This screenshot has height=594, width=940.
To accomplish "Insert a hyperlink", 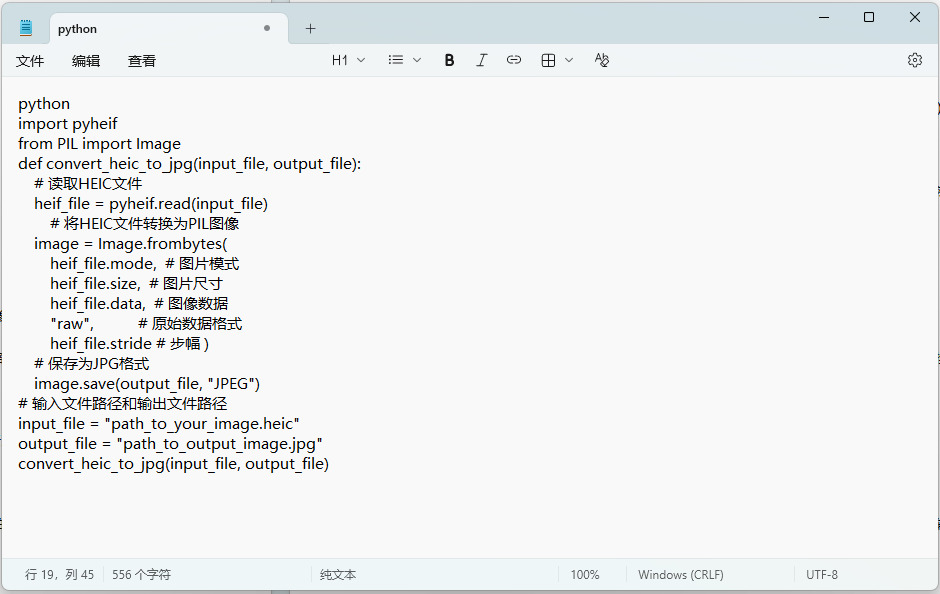I will click(514, 60).
